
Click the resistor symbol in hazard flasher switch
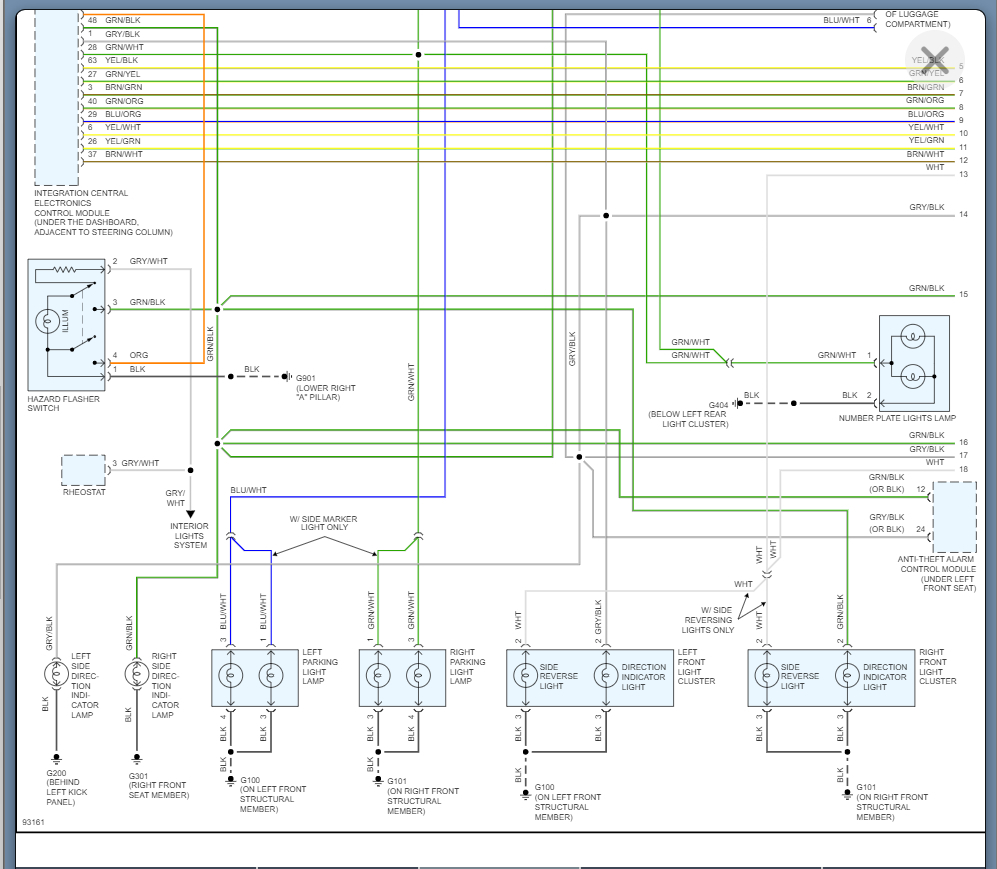click(65, 269)
